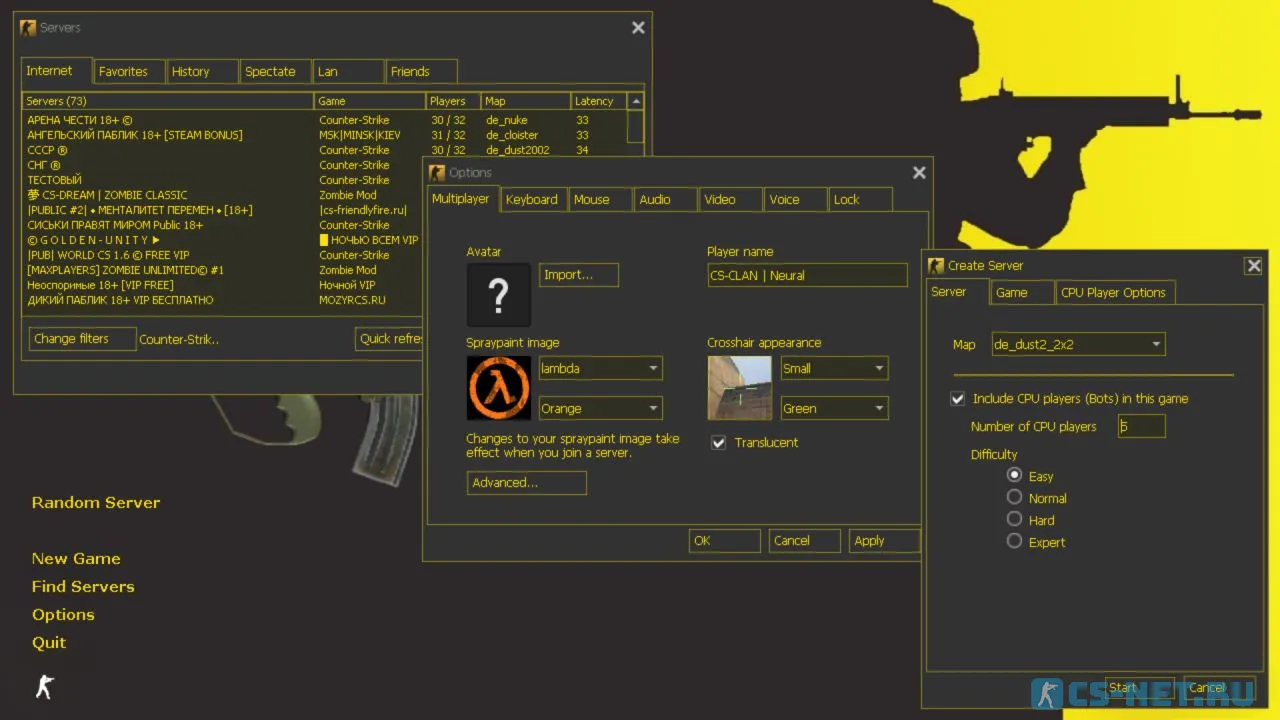Open the crosshair color Green dropdown
Image resolution: width=1280 pixels, height=720 pixels.
(834, 408)
